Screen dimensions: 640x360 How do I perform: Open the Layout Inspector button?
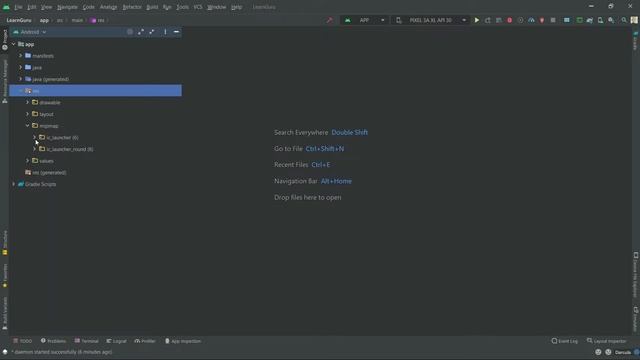pos(607,341)
